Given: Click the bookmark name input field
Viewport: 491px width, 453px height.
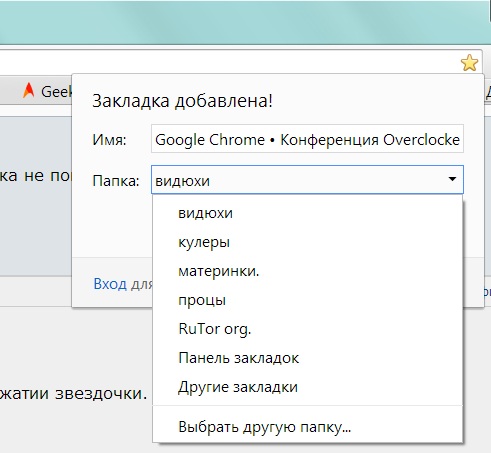Looking at the screenshot, I should click(x=307, y=139).
